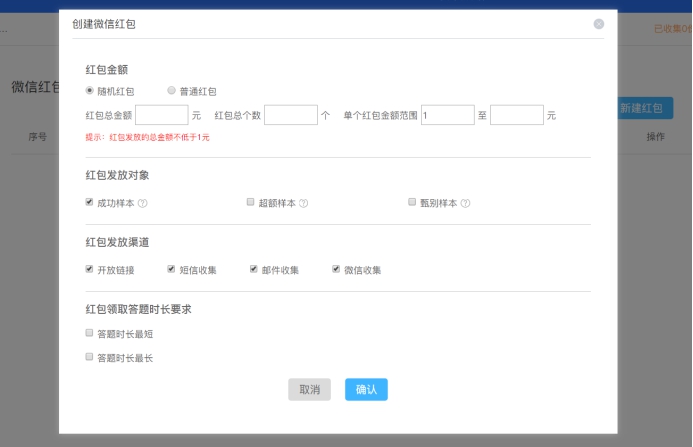The height and width of the screenshot is (447, 693).
Task: Click 新建红包 button behind the dialog
Action: click(645, 108)
